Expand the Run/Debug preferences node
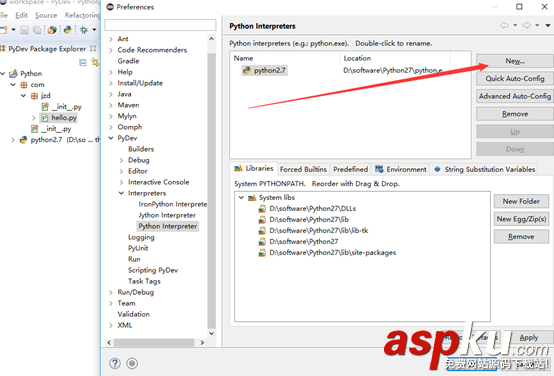The image size is (554, 376). pyautogui.click(x=111, y=292)
